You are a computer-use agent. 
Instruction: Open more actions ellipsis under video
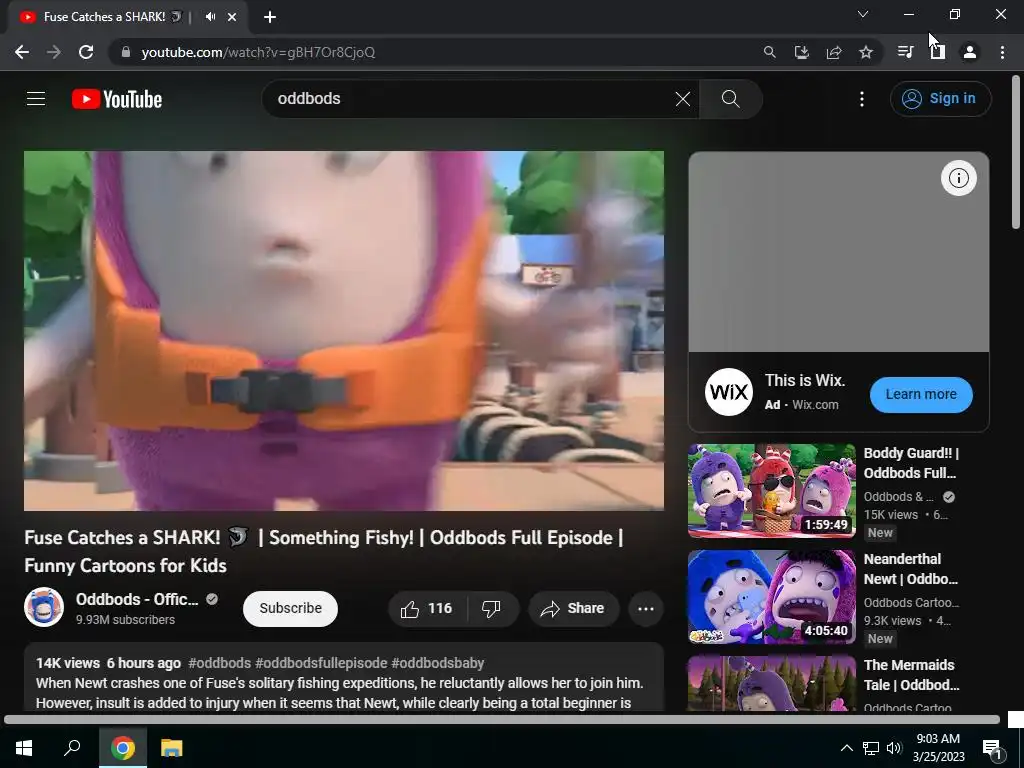pyautogui.click(x=646, y=609)
